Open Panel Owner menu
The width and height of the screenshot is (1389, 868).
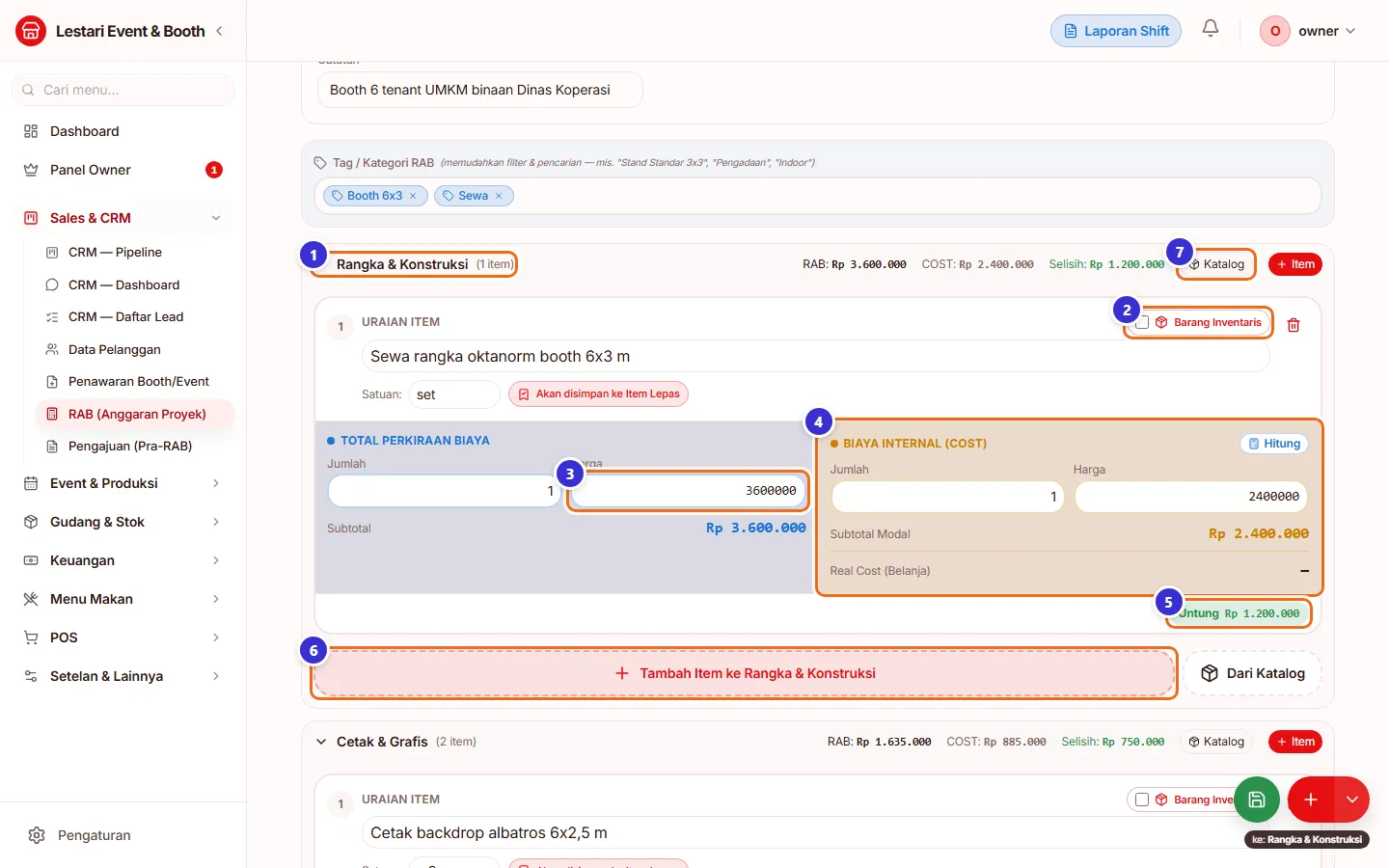click(123, 170)
